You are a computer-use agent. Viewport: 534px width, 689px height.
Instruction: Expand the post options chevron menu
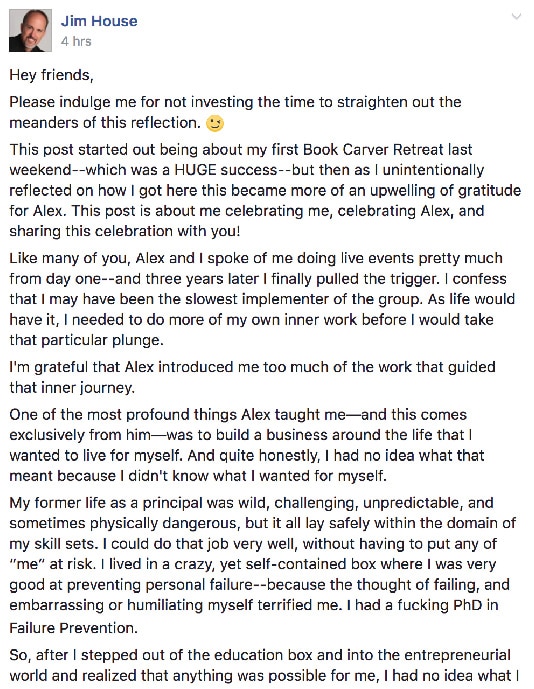tap(516, 17)
